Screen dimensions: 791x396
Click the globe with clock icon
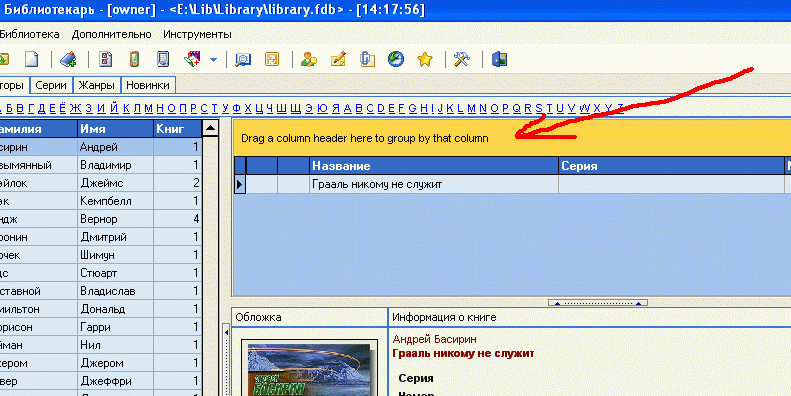(396, 60)
